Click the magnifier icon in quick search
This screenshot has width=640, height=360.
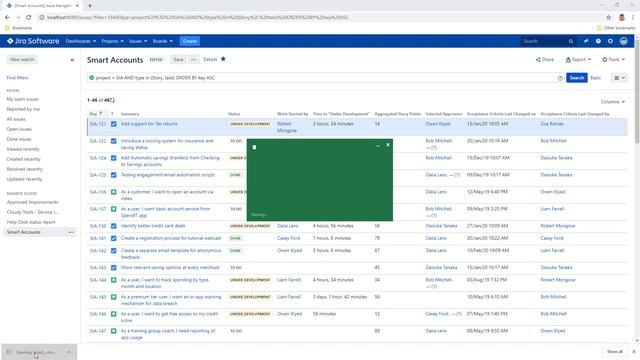(x=571, y=41)
